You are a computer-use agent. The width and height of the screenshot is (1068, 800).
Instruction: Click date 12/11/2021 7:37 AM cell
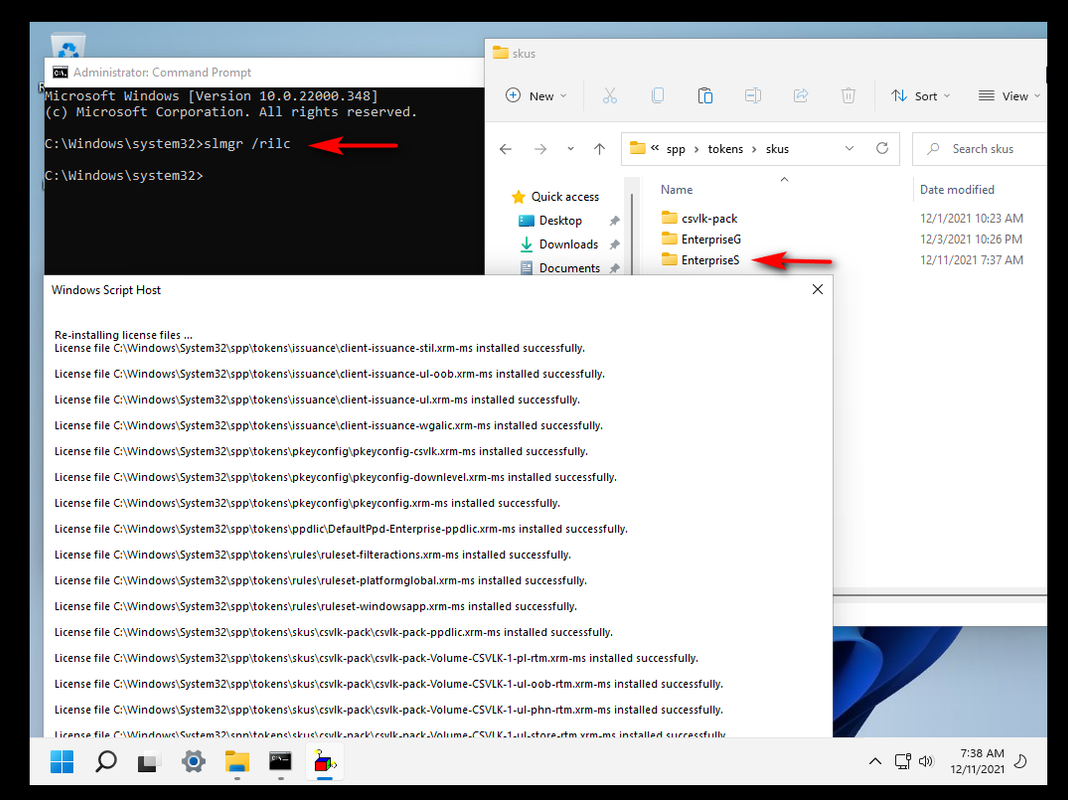(971, 260)
